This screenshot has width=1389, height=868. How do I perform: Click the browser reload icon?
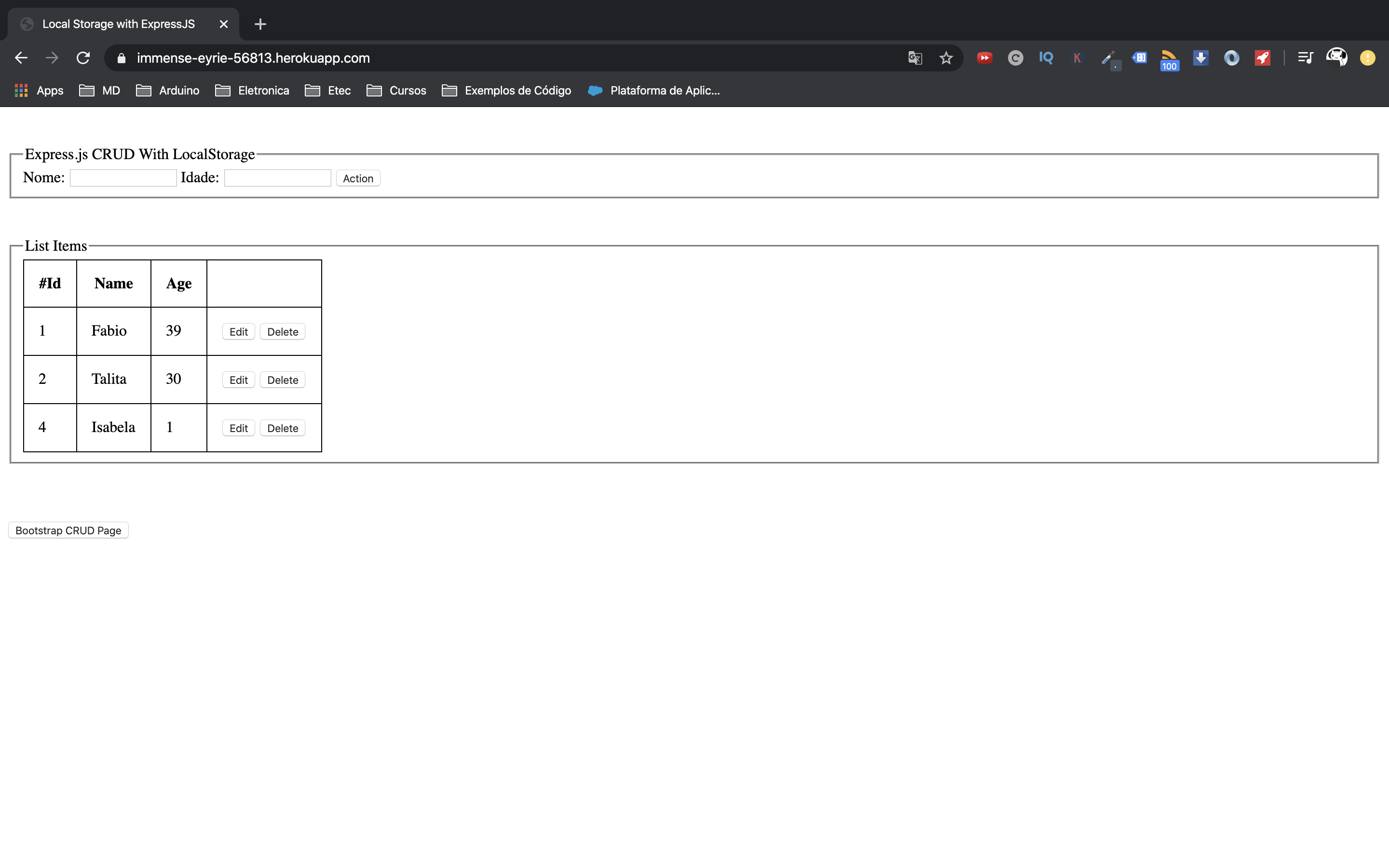(83, 58)
